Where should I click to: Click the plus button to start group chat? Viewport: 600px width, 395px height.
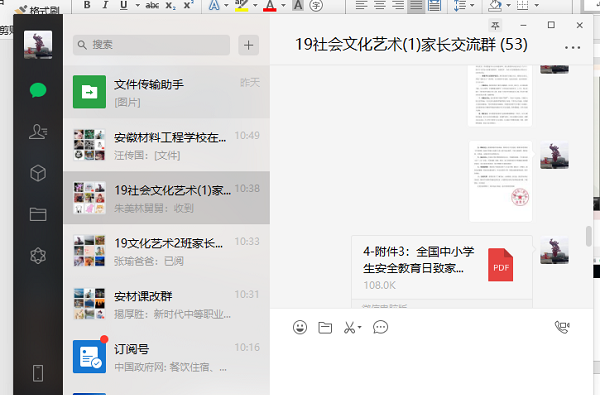(x=248, y=45)
